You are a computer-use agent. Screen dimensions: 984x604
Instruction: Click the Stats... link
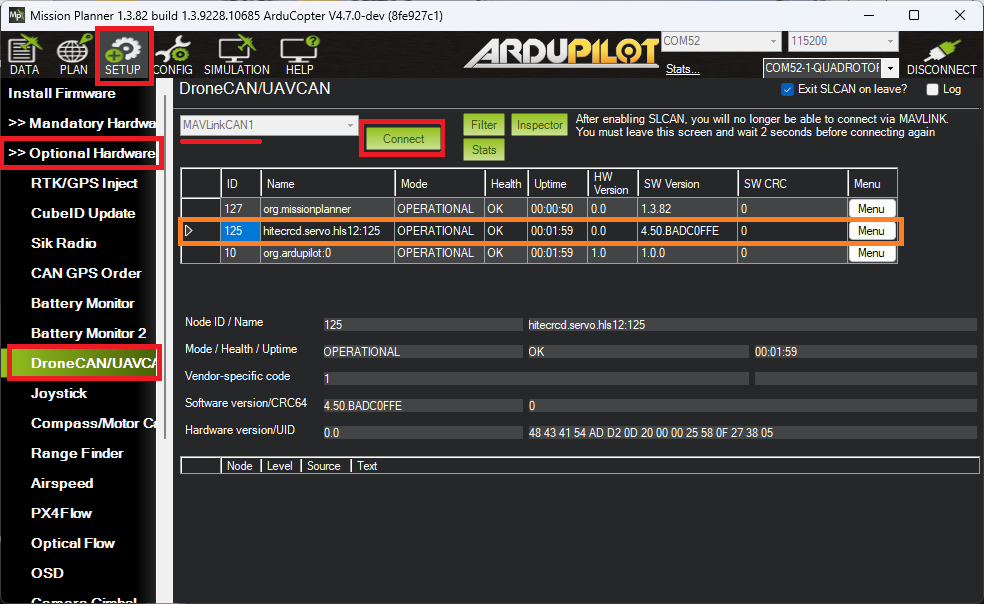tap(682, 69)
